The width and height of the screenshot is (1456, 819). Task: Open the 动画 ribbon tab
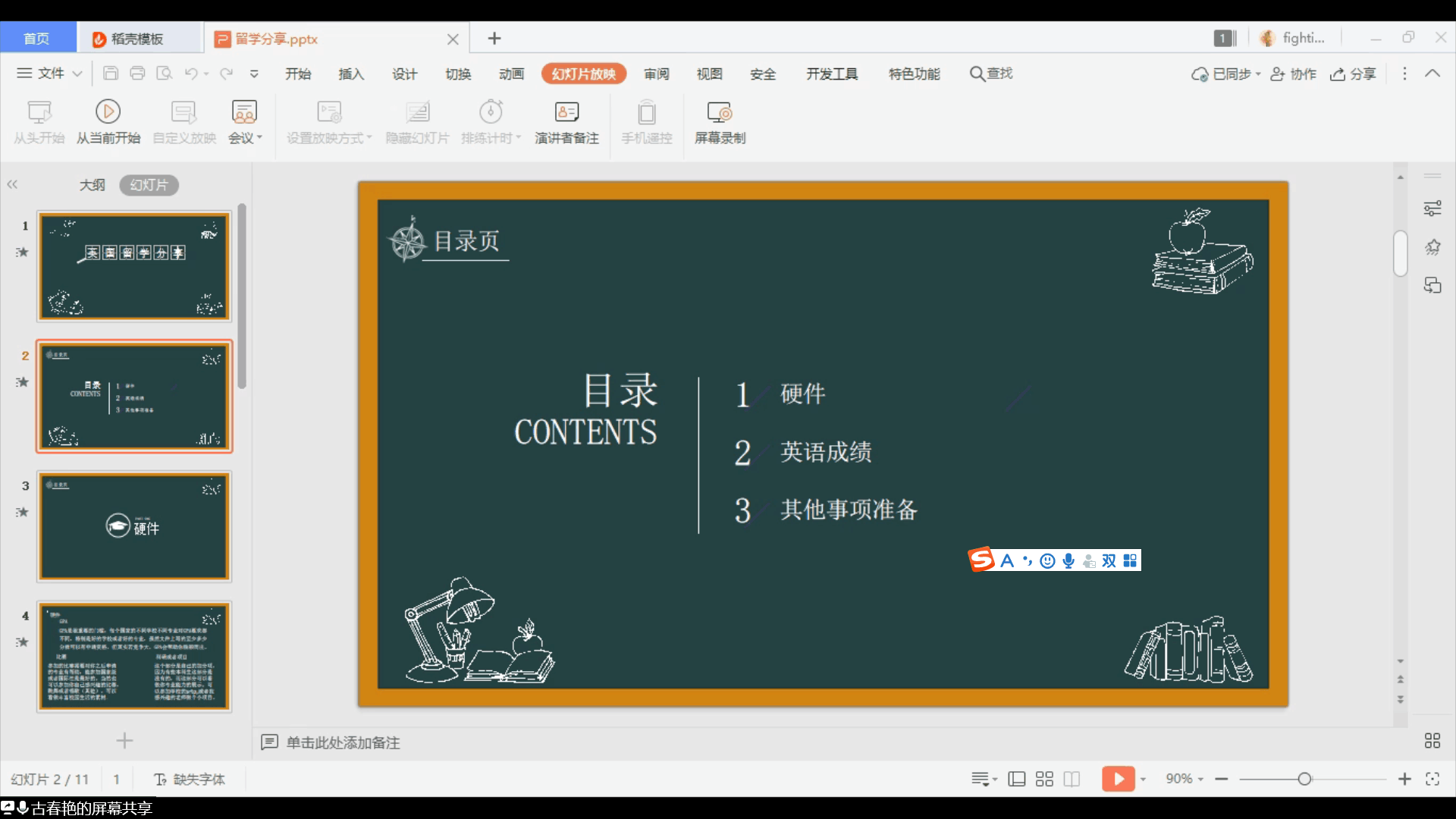[x=511, y=74]
